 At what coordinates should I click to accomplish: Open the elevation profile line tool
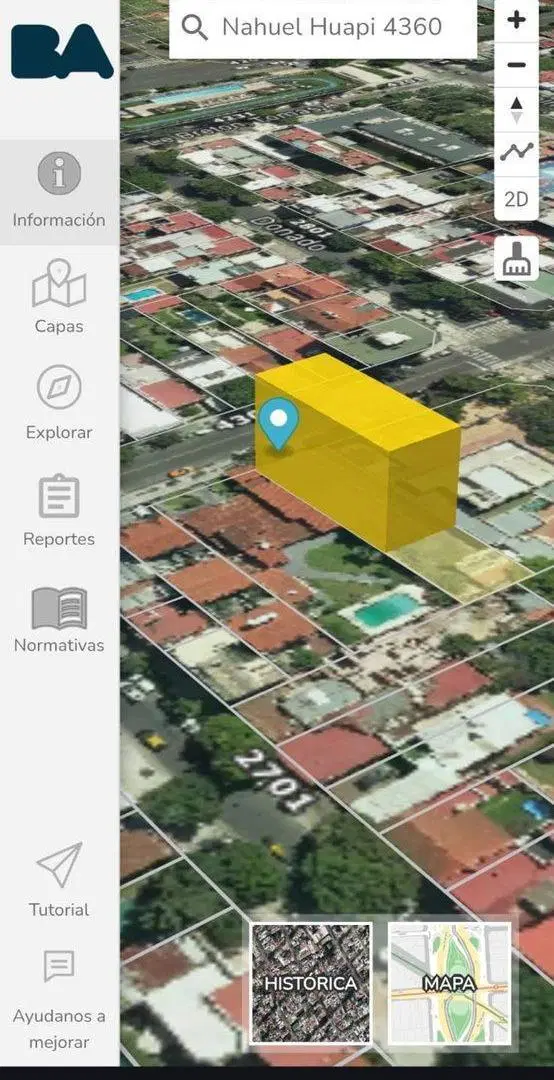[517, 153]
